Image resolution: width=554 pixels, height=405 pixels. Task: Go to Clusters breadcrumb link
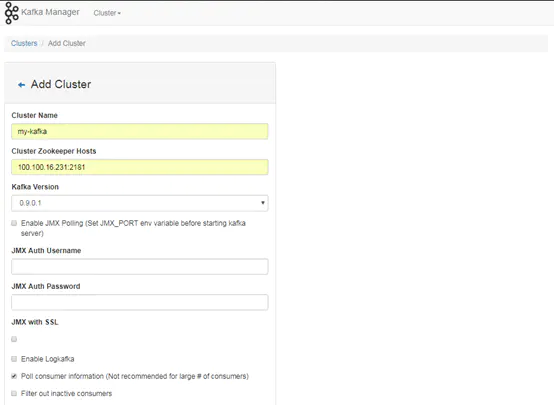click(x=24, y=43)
